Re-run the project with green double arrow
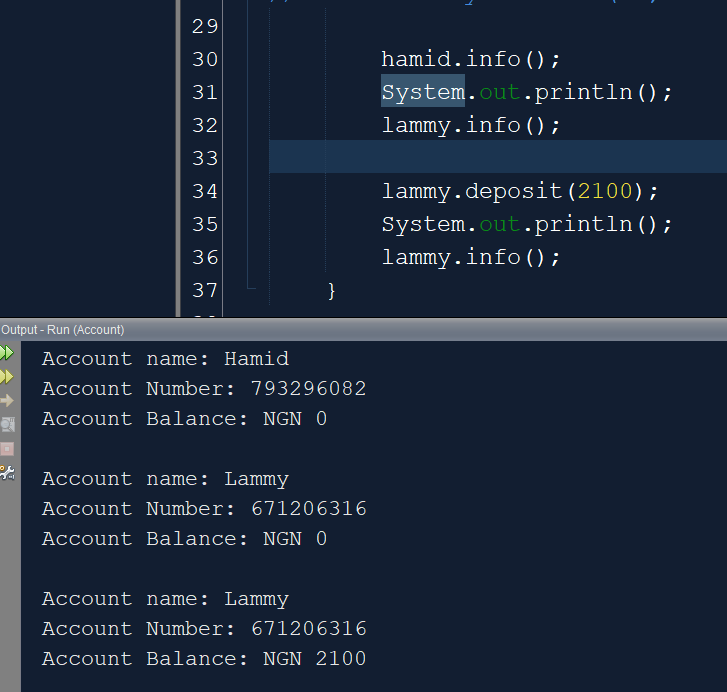The height and width of the screenshot is (692, 727). click(x=7, y=353)
